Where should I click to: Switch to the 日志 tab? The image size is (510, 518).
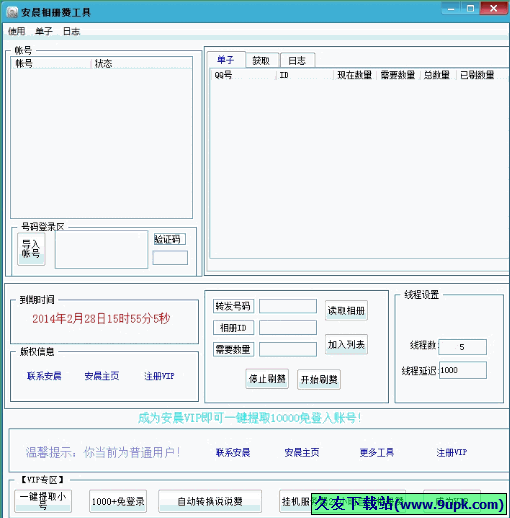click(x=297, y=61)
